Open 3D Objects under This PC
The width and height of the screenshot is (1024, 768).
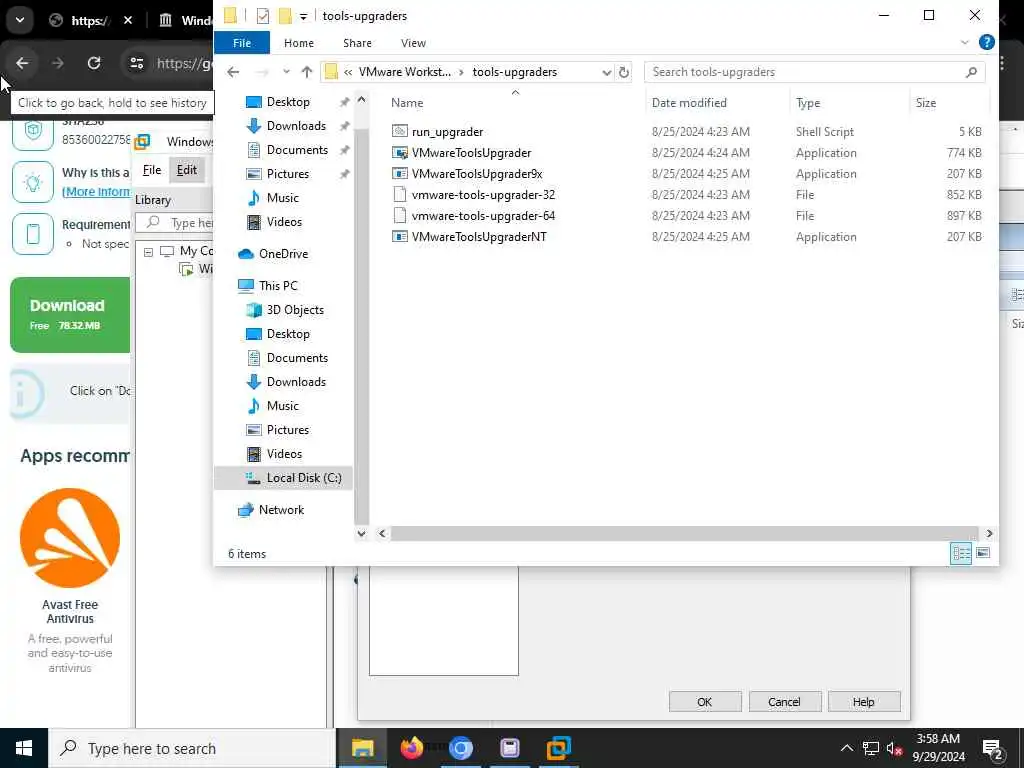(295, 310)
